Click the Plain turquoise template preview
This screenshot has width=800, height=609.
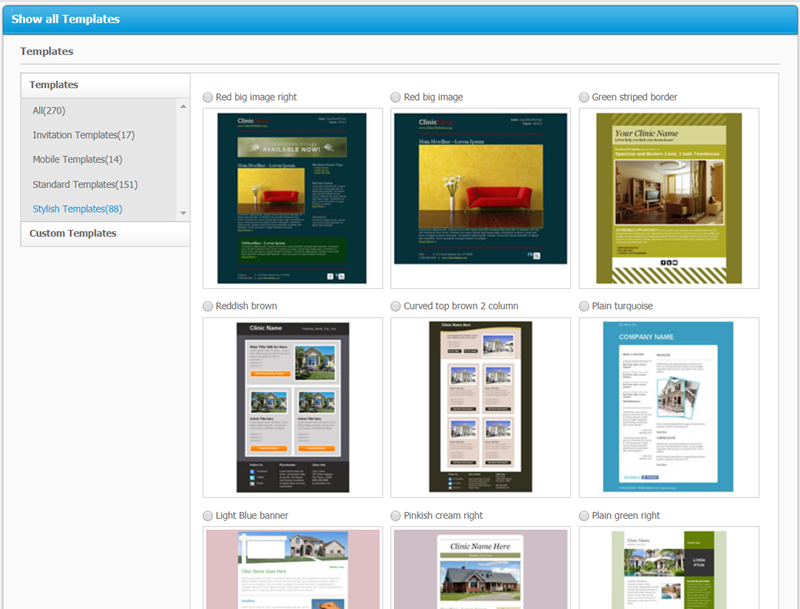pyautogui.click(x=669, y=408)
